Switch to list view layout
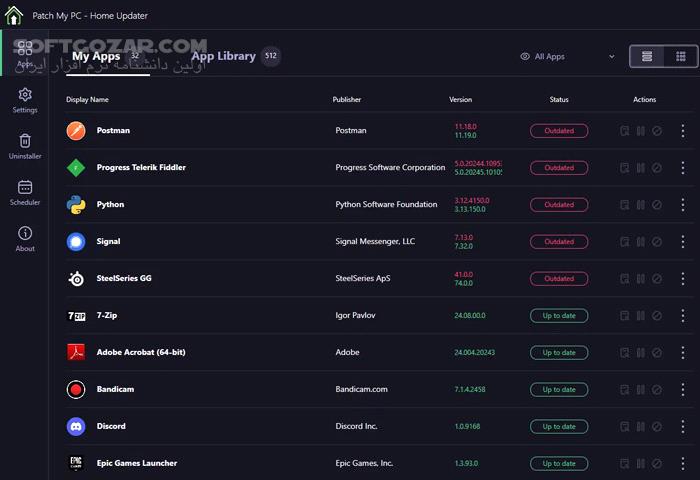The width and height of the screenshot is (700, 480). point(647,57)
